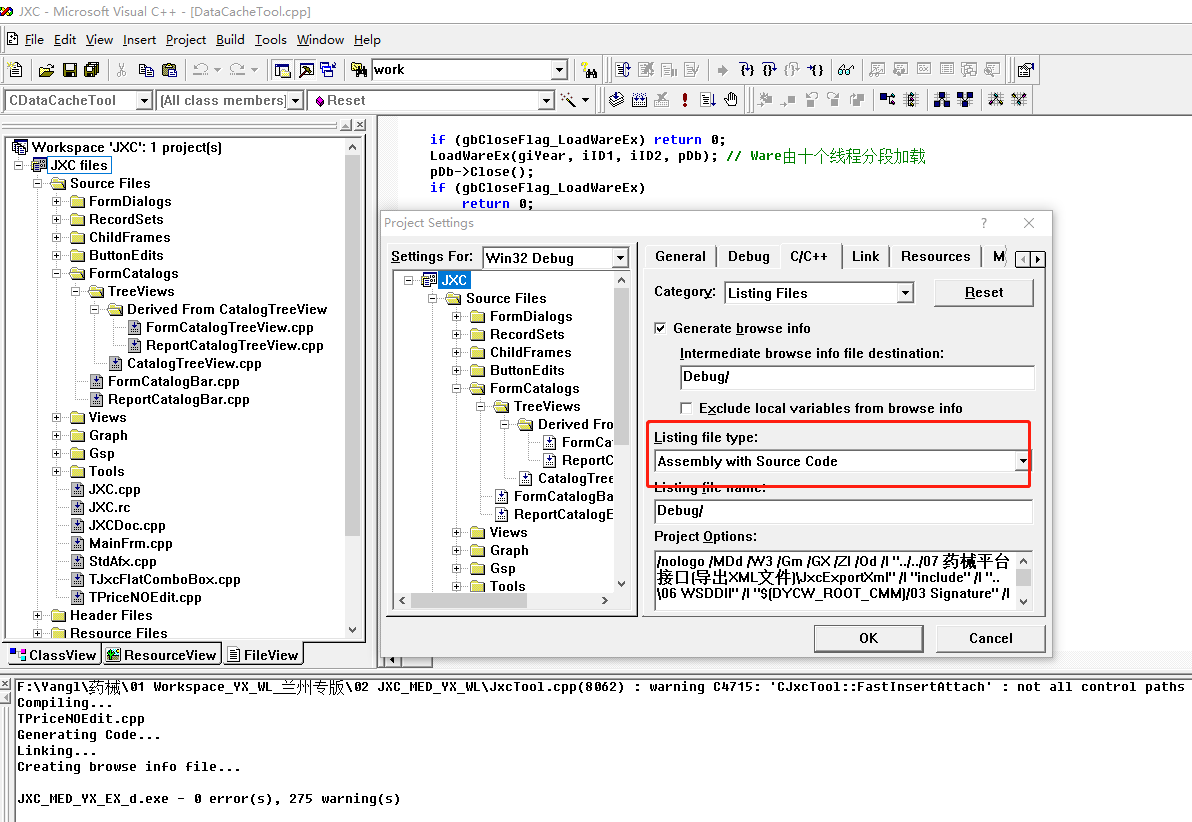Open the Build menu
This screenshot has width=1192, height=822.
point(230,40)
